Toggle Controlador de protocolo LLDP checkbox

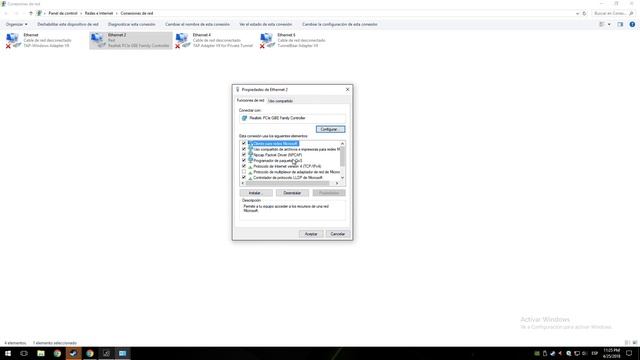244,178
